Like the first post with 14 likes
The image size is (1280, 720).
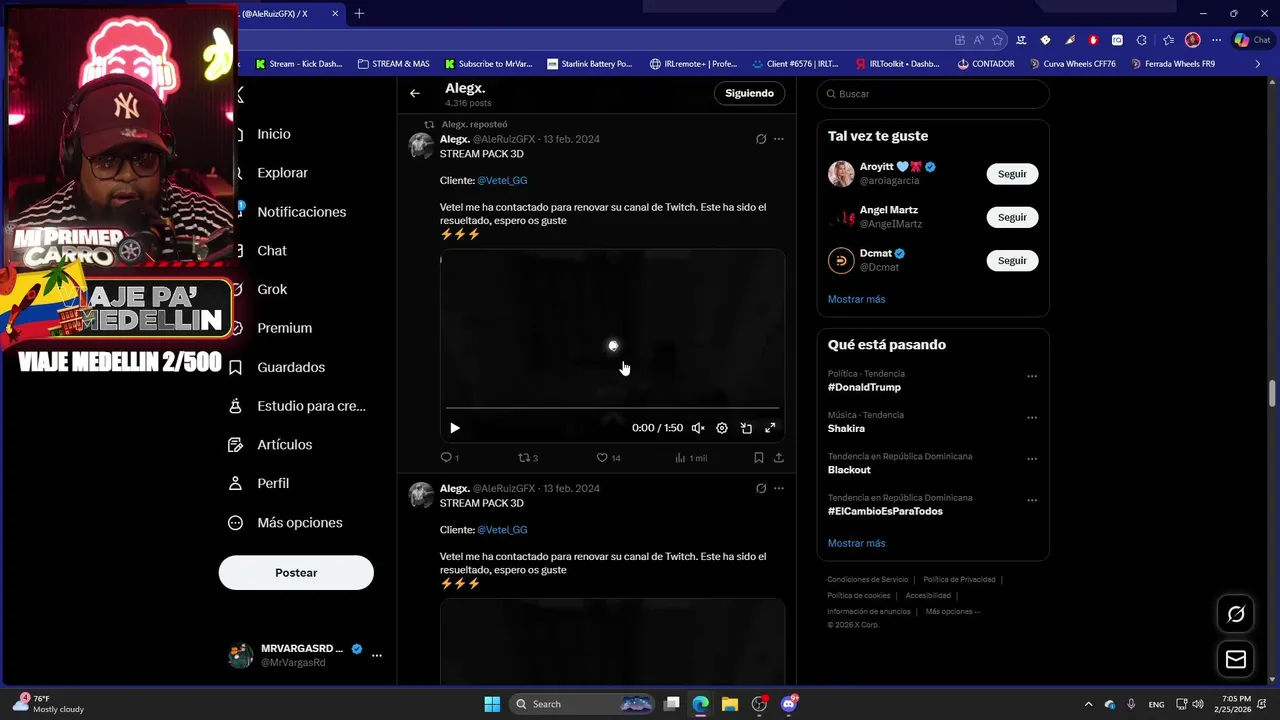click(x=602, y=458)
